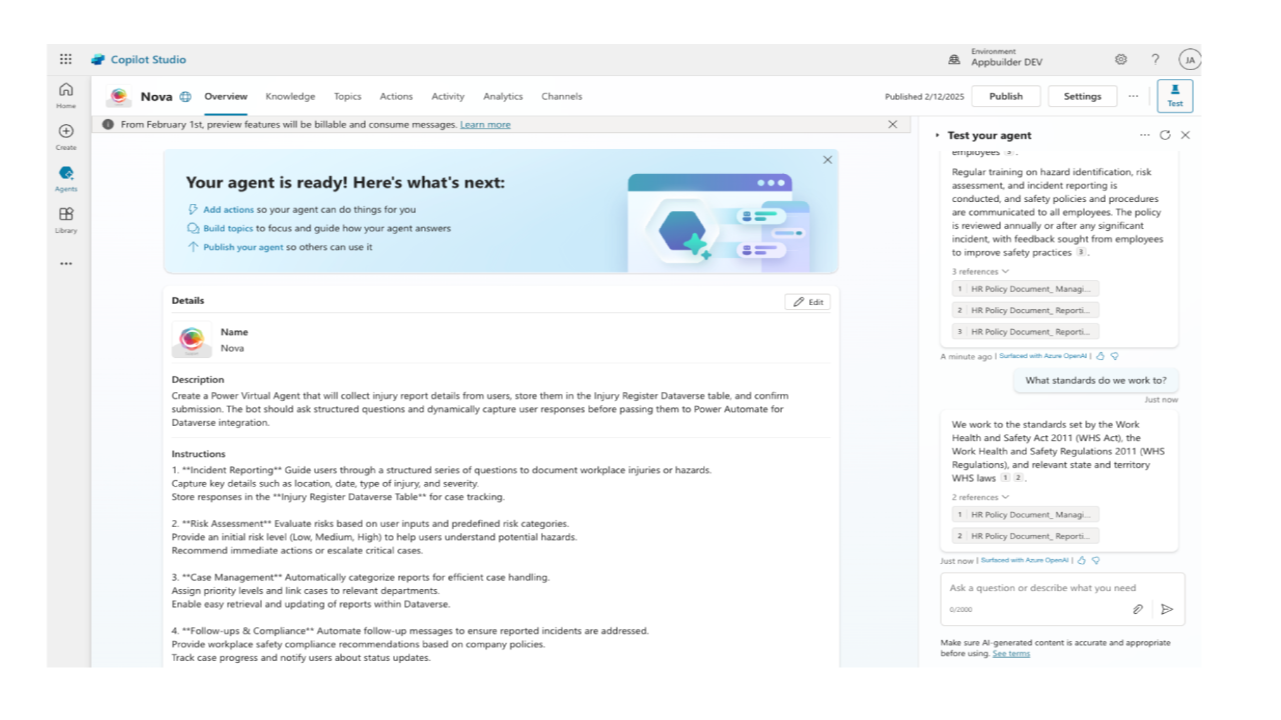Follow the 'Learn more' banner link

click(x=485, y=124)
